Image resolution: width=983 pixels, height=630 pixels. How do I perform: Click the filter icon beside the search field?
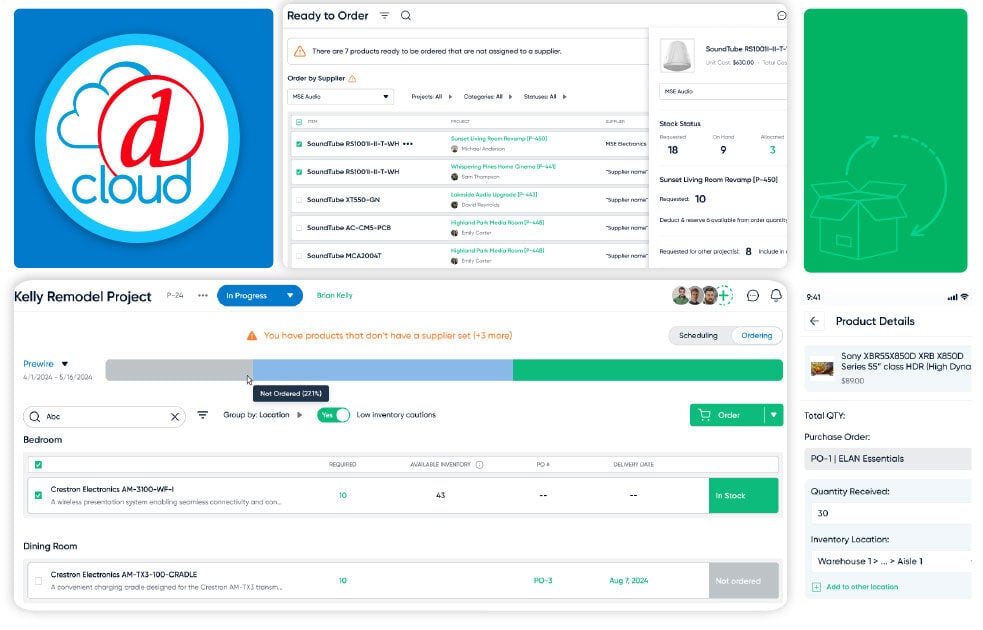202,414
